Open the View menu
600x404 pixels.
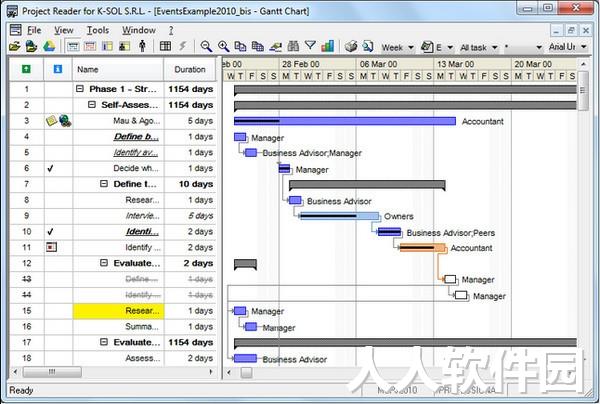tap(64, 30)
